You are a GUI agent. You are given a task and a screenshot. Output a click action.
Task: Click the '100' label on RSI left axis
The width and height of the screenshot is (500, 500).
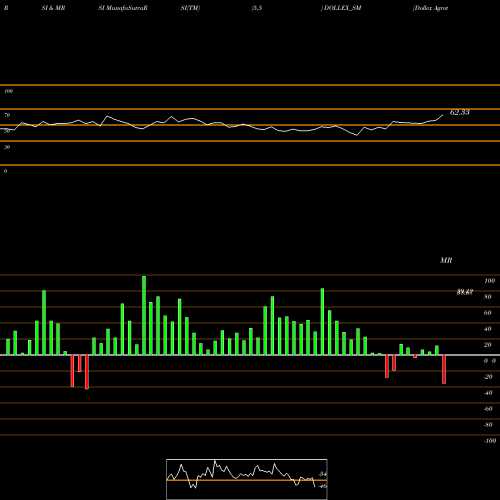click(x=8, y=91)
